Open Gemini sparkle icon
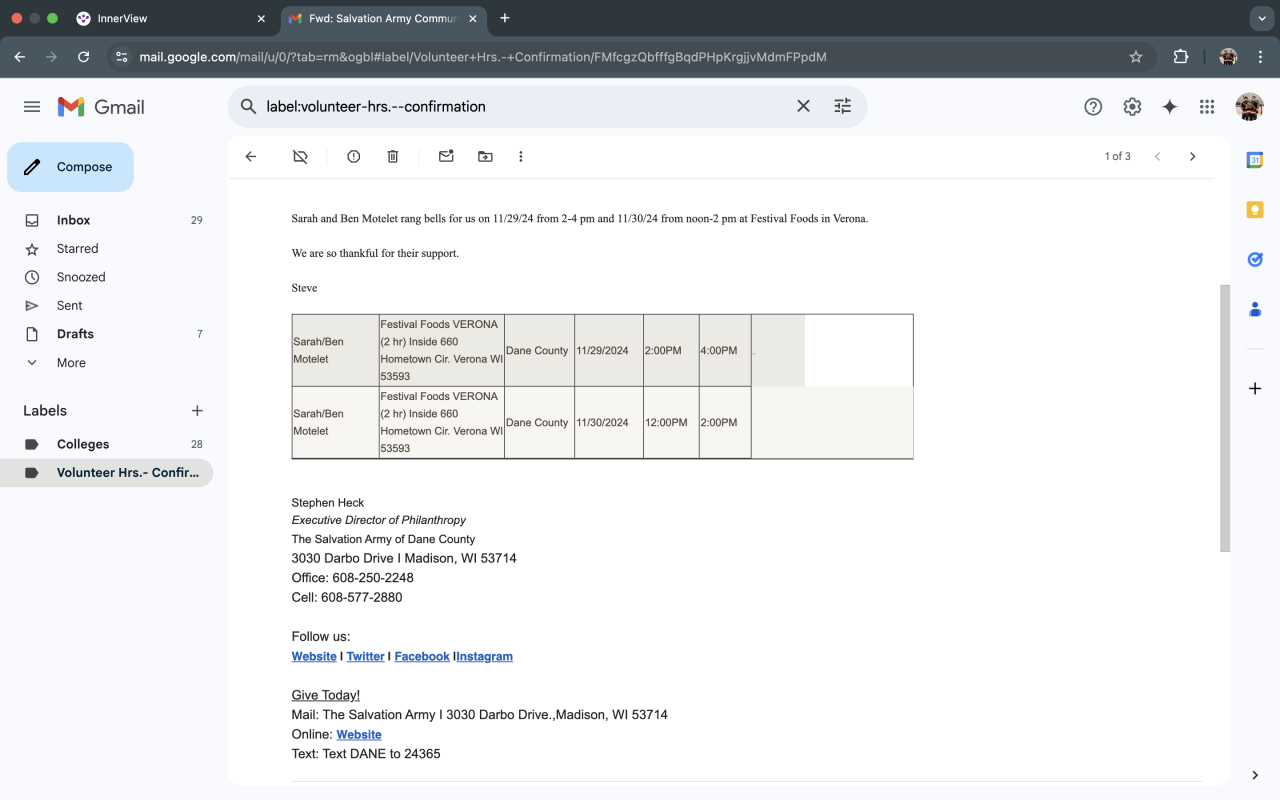The width and height of the screenshot is (1280, 800). click(x=1170, y=107)
